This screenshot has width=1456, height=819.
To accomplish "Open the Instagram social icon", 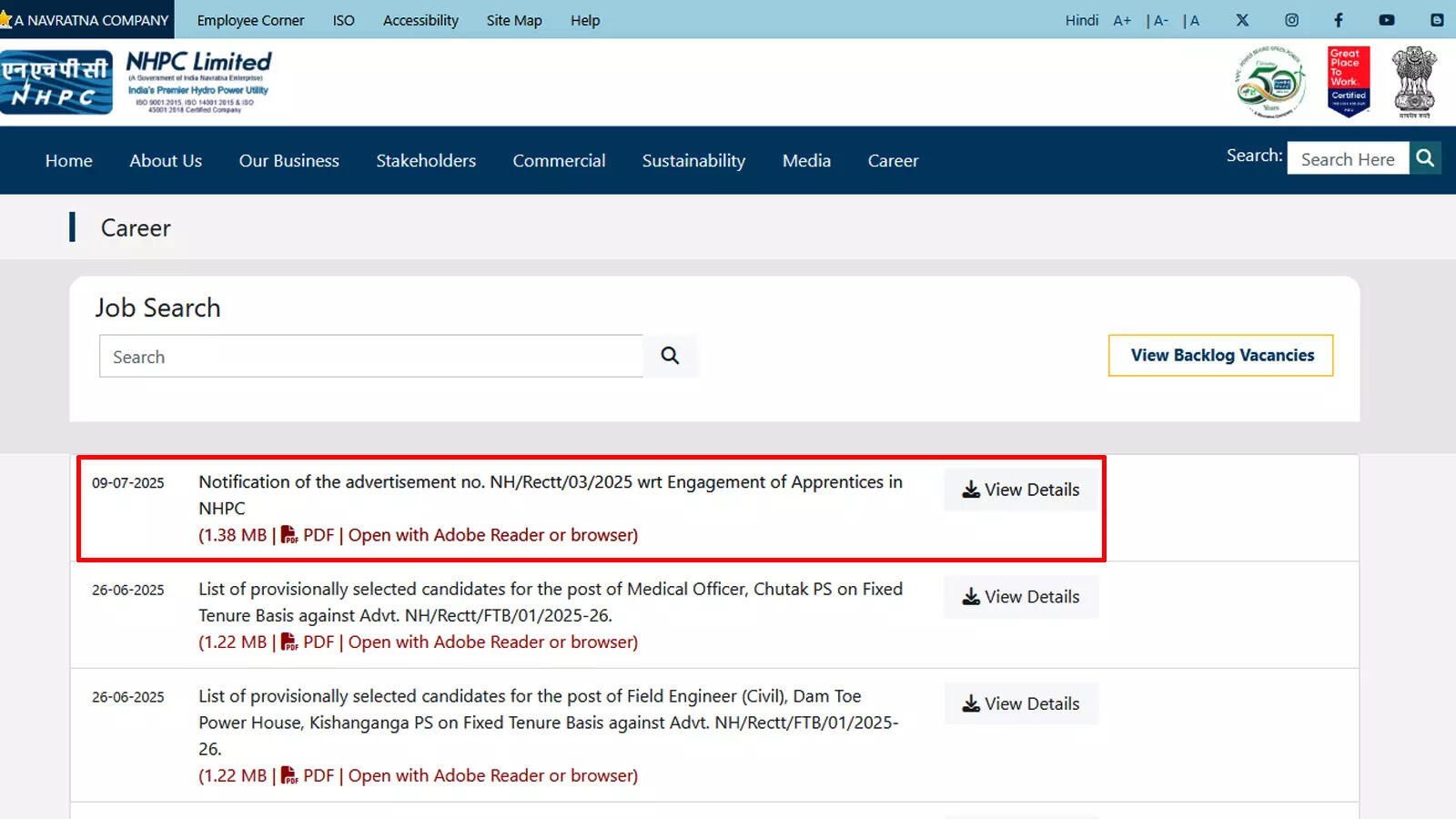I will tap(1291, 20).
